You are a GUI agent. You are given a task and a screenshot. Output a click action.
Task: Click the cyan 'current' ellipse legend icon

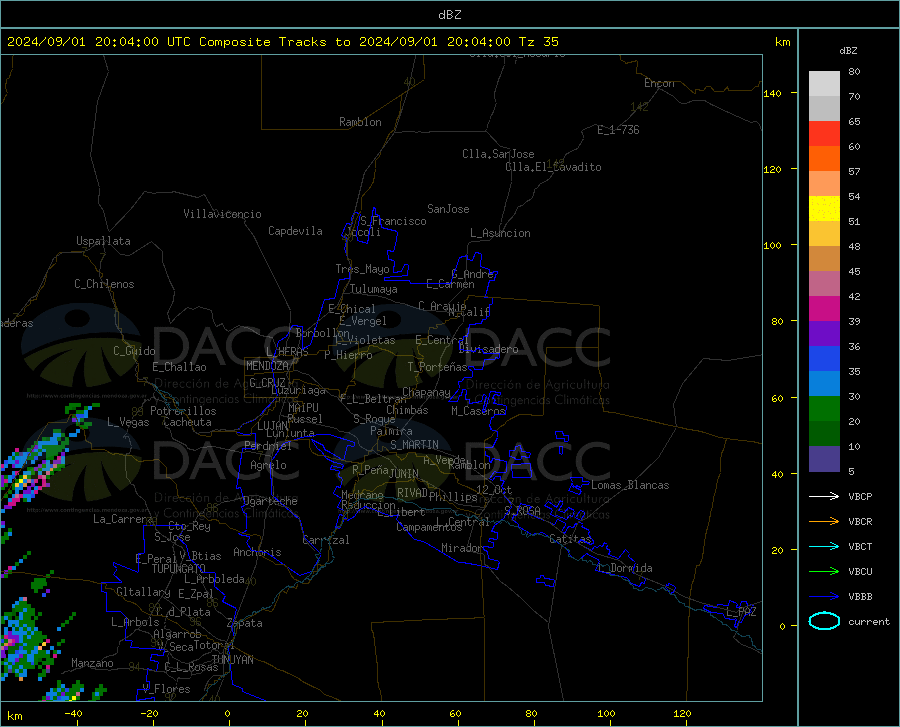[824, 621]
